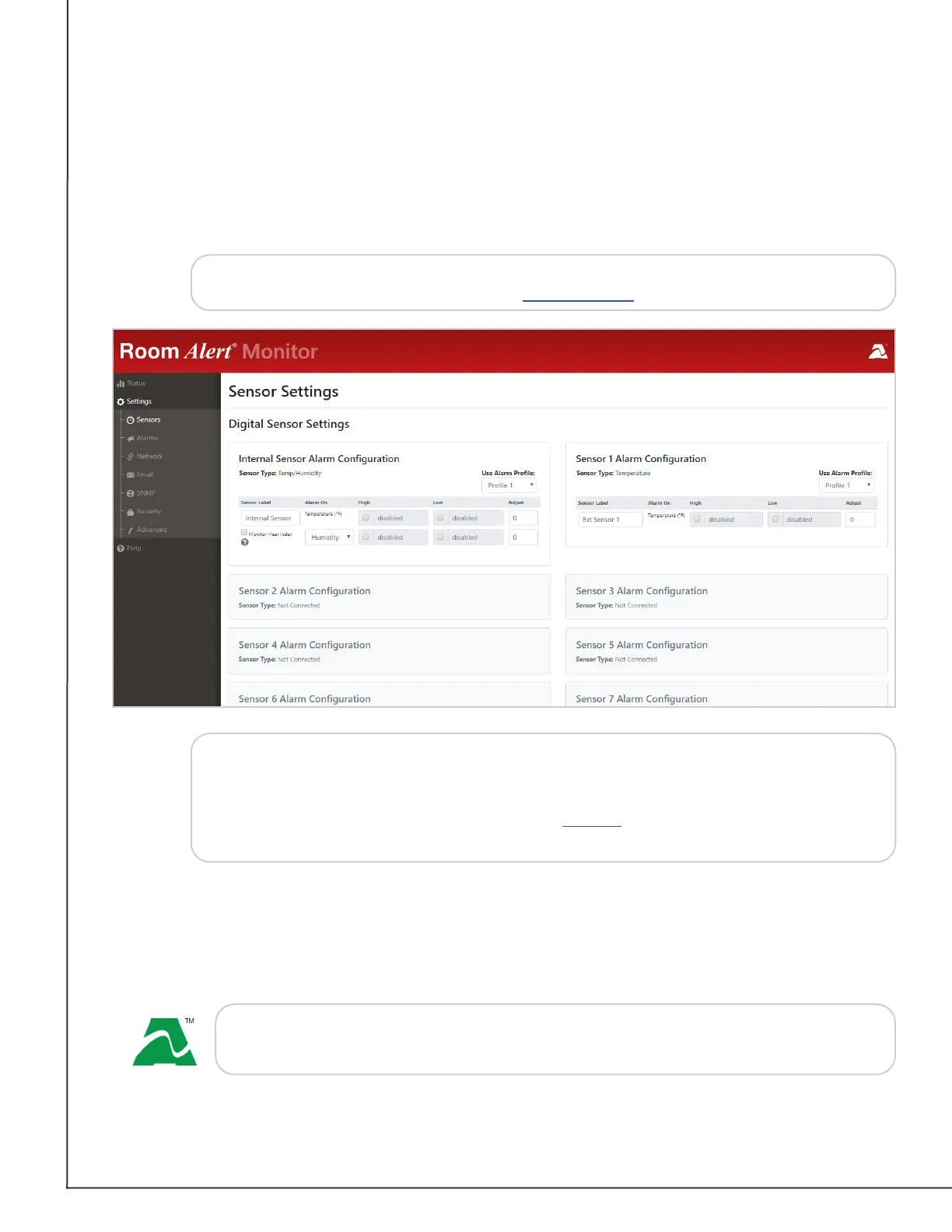
Task: Click the Sensor 6 Alarm Configuration panel heading
Action: [304, 699]
